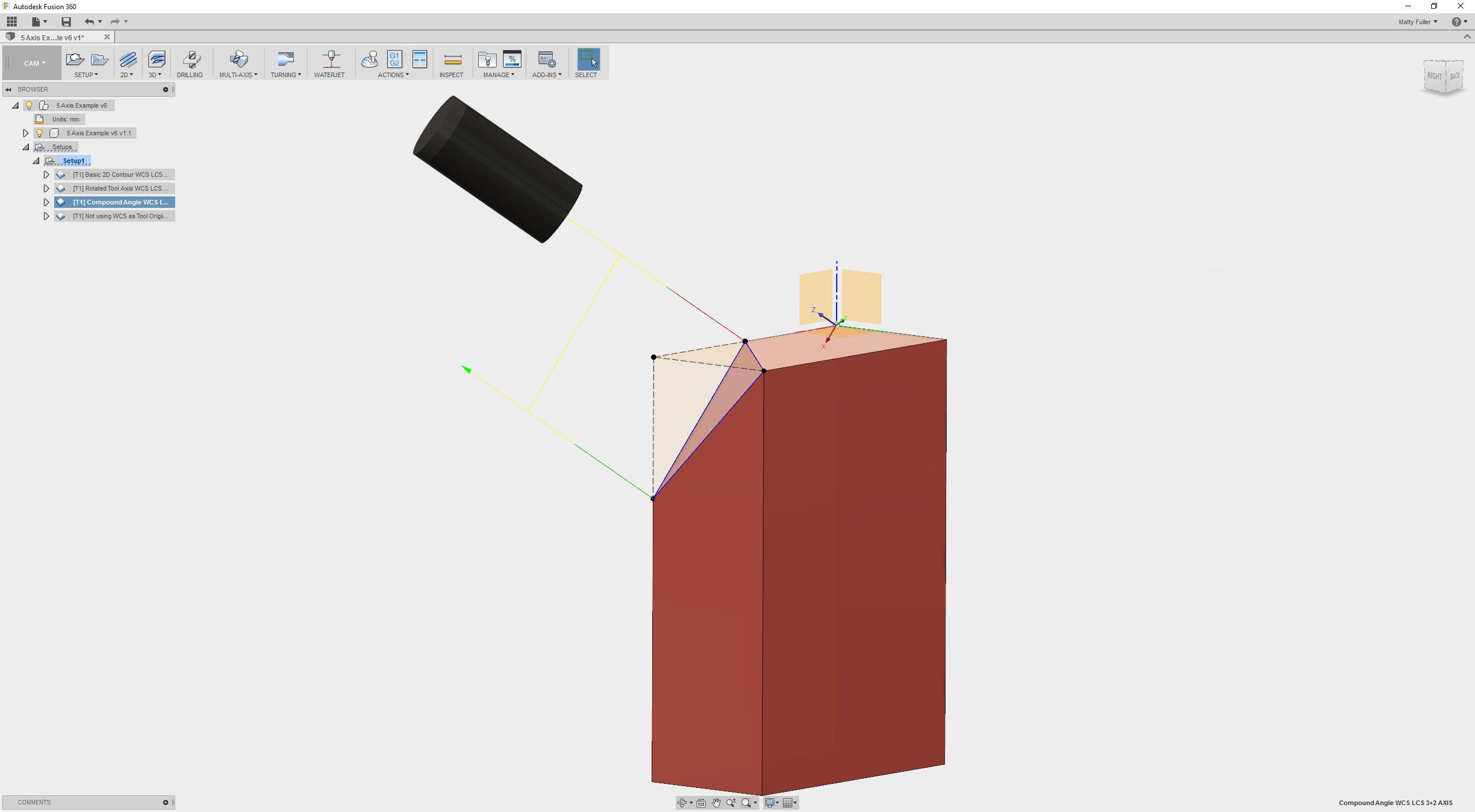Viewport: 1475px width, 812px height.
Task: Open the CAM workspace switcher
Action: coord(32,62)
